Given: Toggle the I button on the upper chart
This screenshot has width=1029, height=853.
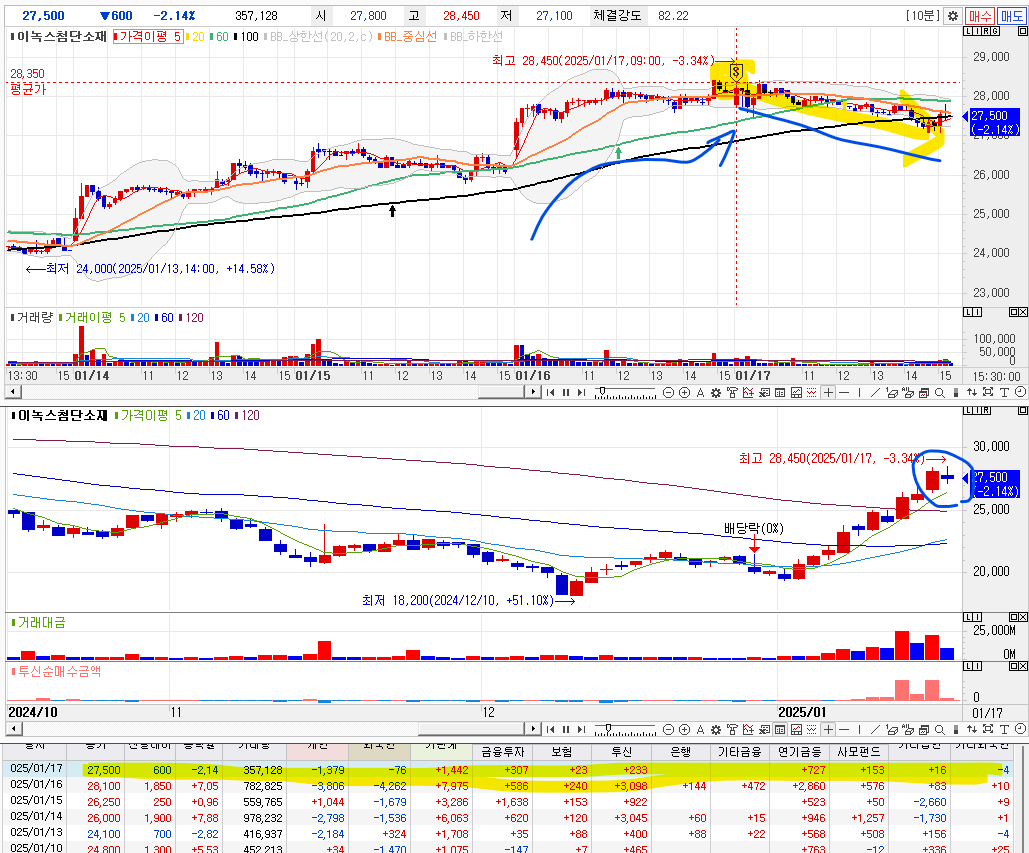Looking at the screenshot, I should [976, 31].
